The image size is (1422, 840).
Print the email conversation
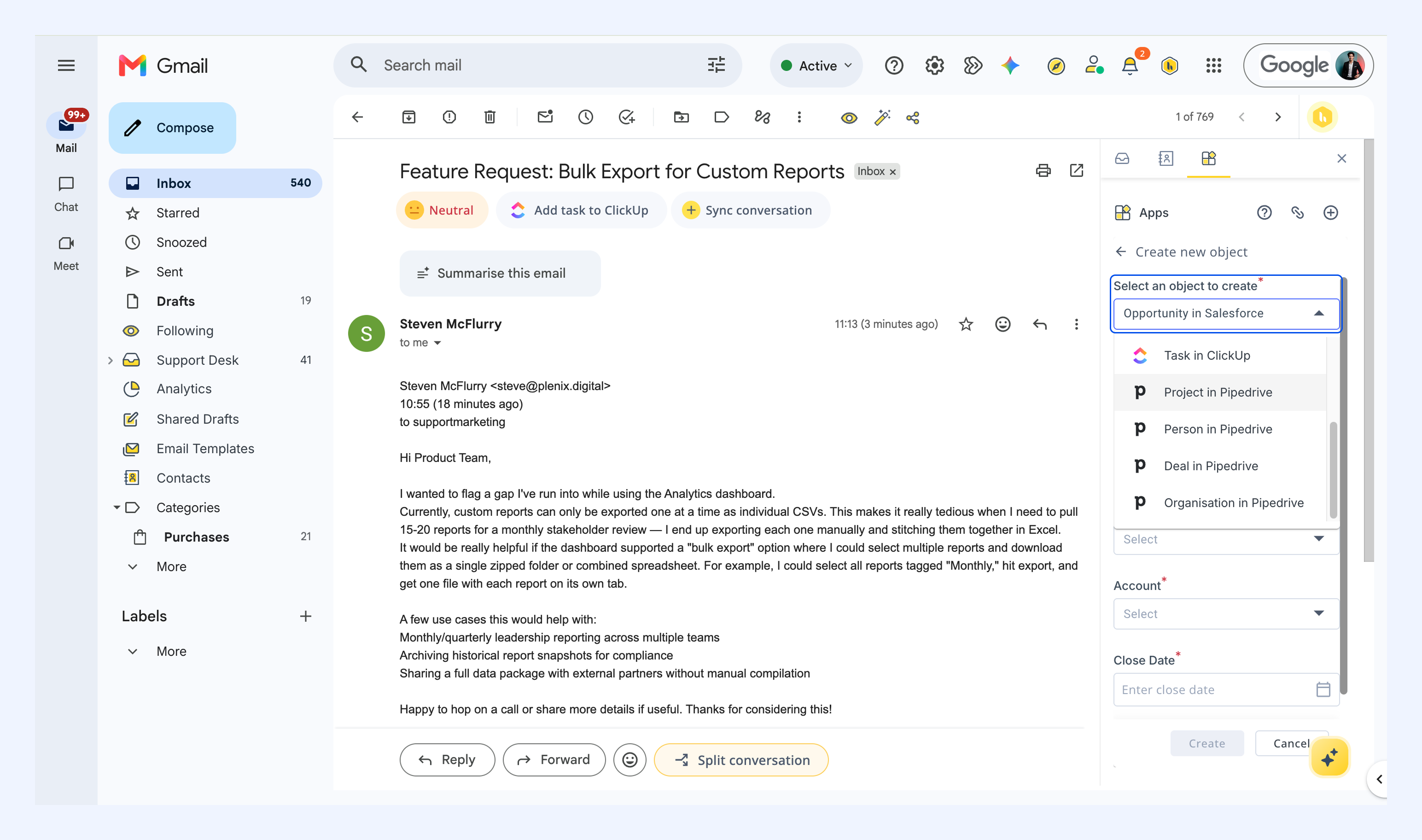pos(1043,170)
